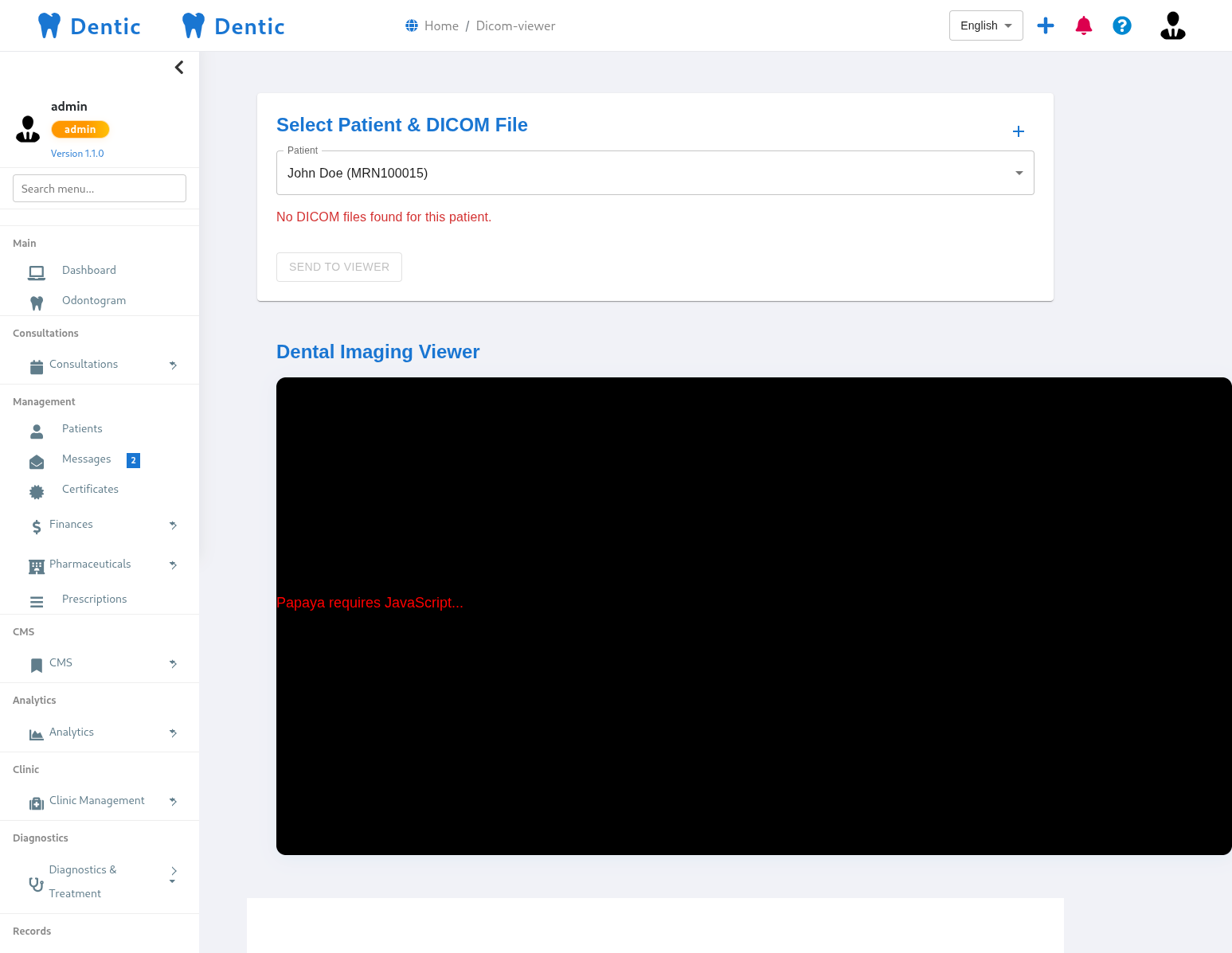Open the Patient selection dropdown

tap(655, 173)
